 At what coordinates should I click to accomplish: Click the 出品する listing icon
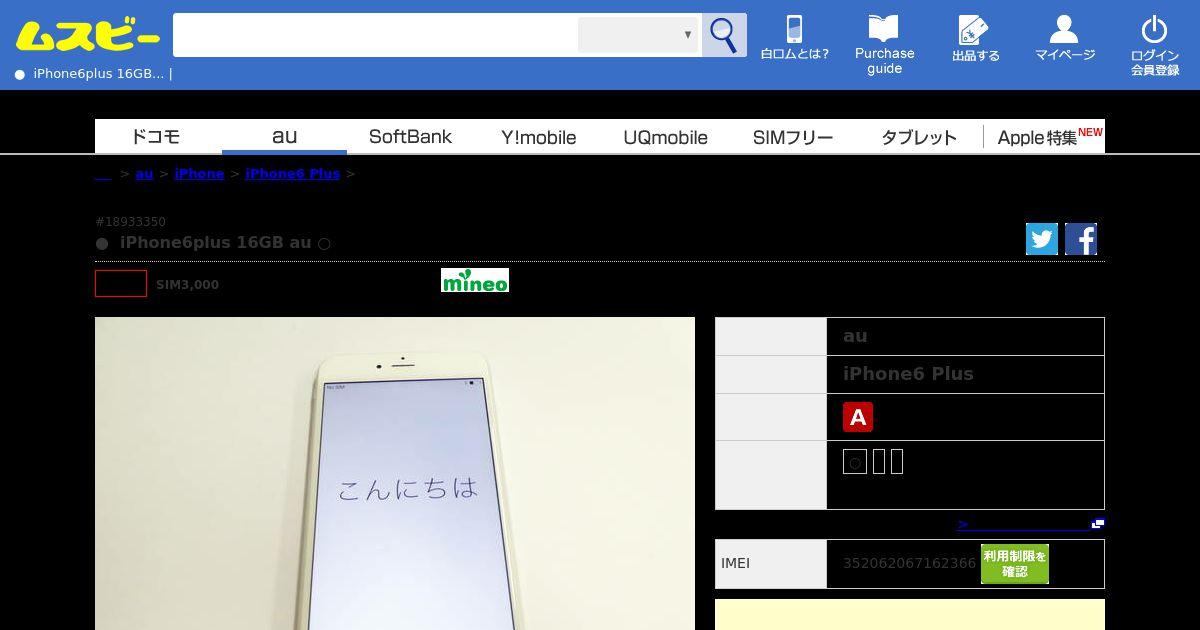tap(975, 39)
